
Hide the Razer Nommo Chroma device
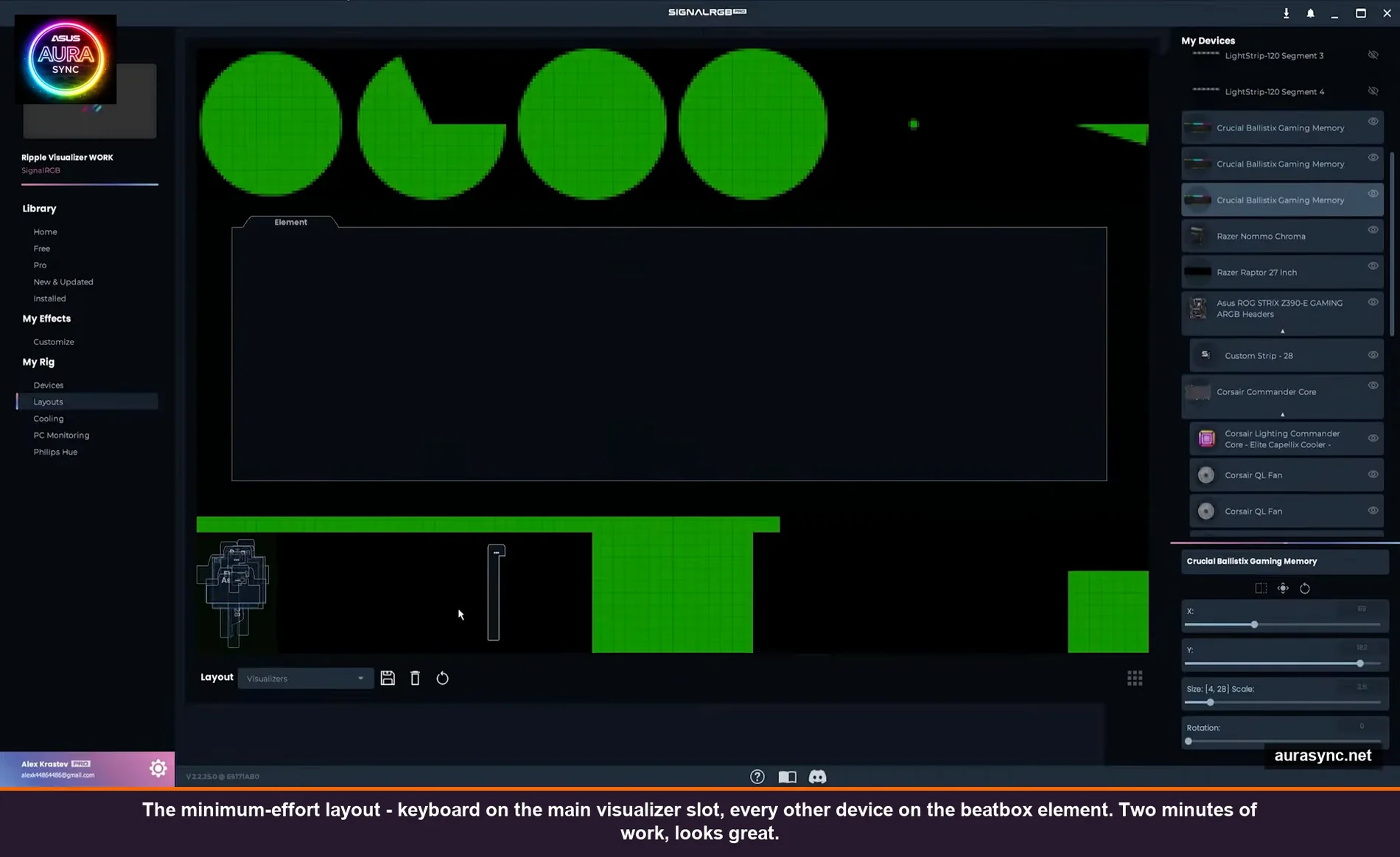(x=1373, y=229)
